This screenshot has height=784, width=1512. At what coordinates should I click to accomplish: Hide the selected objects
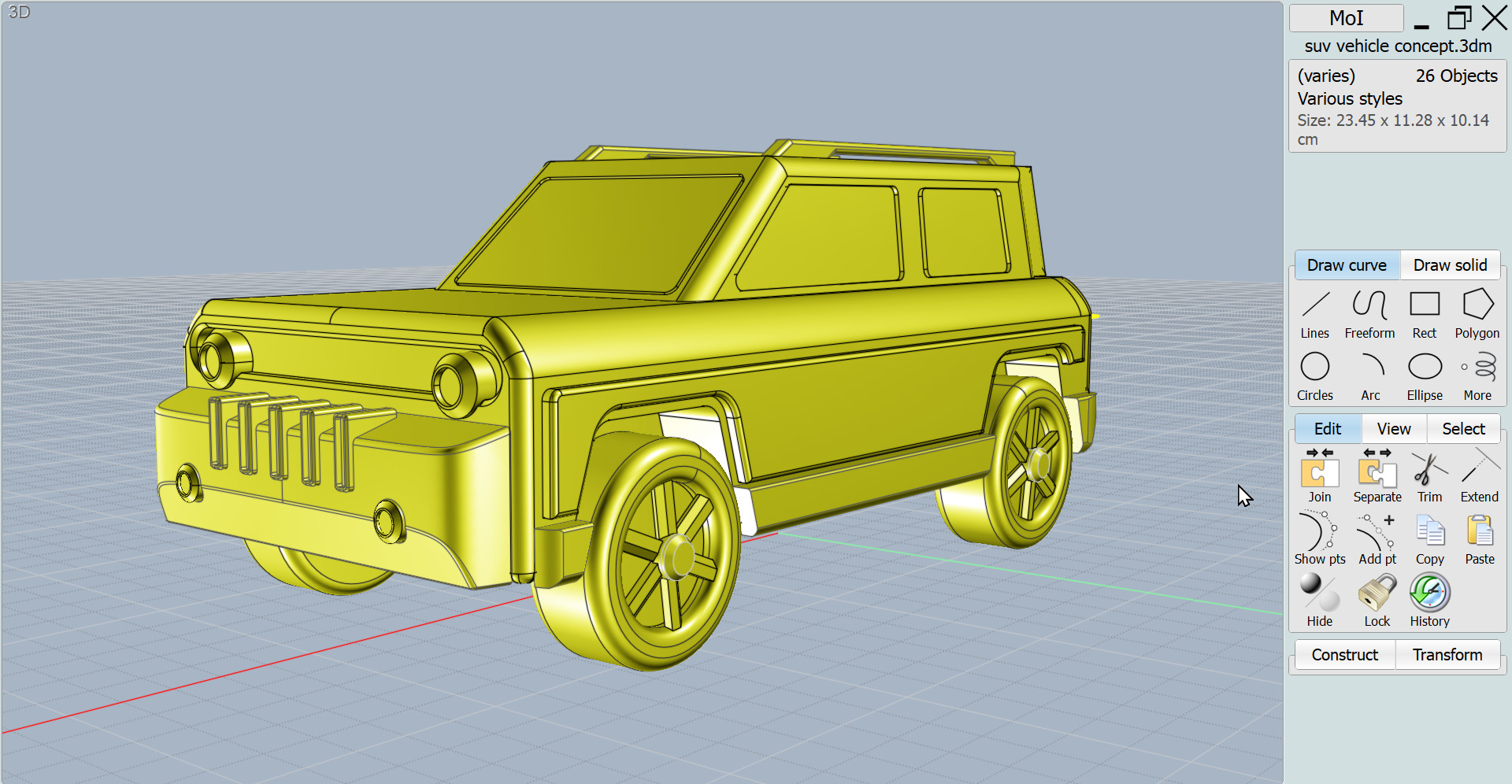pyautogui.click(x=1320, y=601)
